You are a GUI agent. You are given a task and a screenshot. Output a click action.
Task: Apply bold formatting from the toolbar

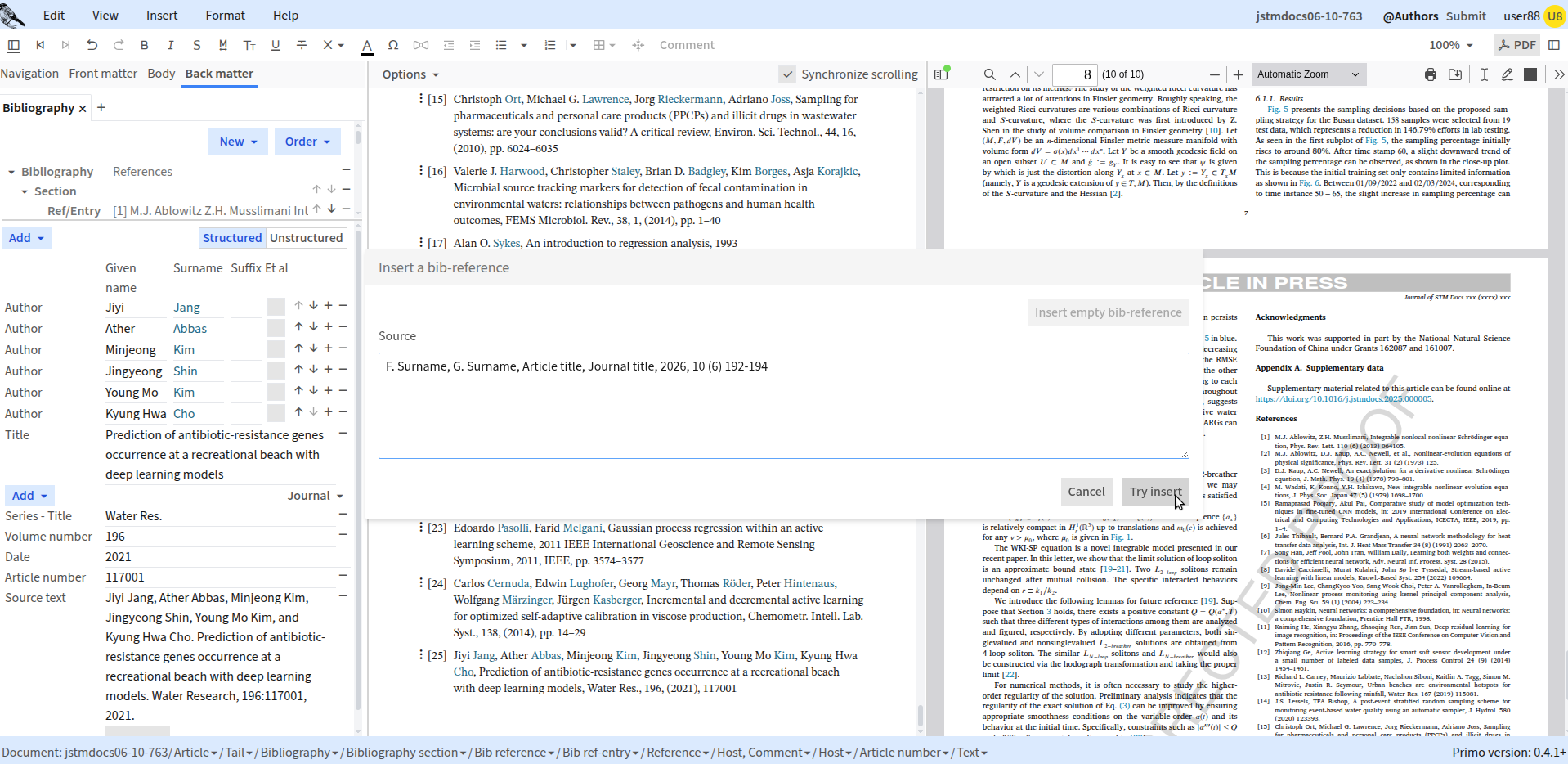(145, 45)
